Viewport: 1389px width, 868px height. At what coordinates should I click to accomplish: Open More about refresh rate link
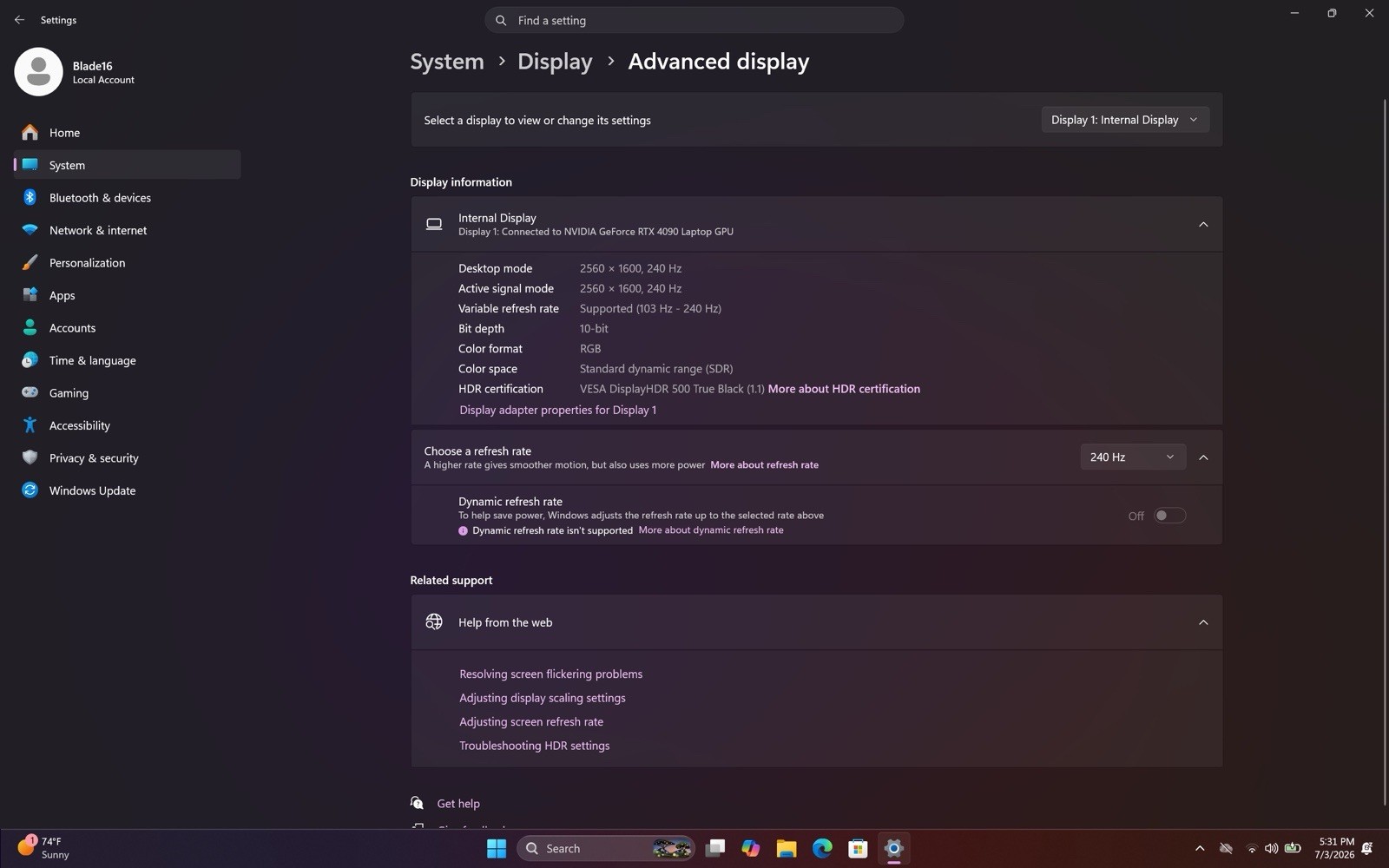tap(764, 465)
